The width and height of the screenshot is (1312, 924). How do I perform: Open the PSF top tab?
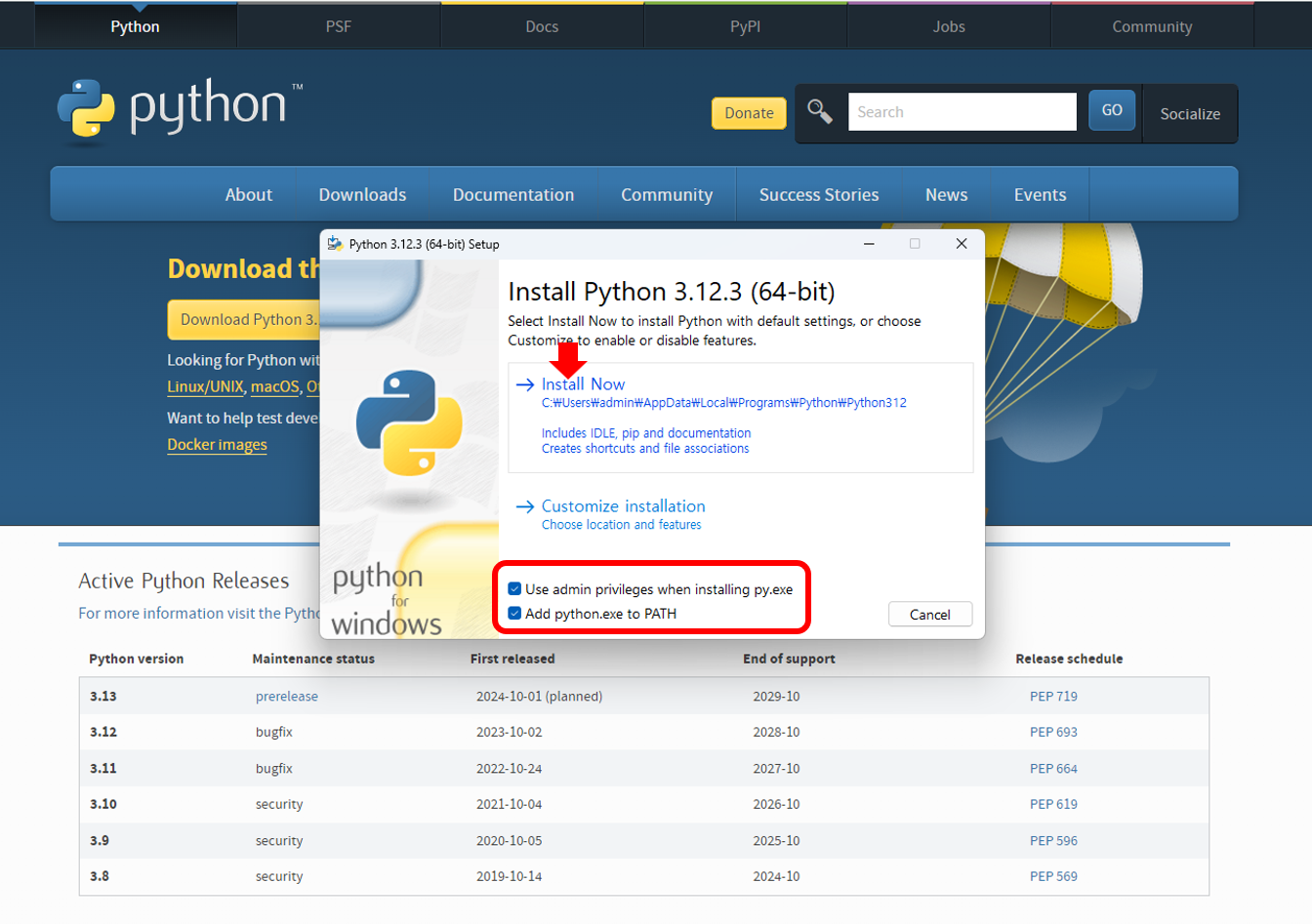click(339, 26)
